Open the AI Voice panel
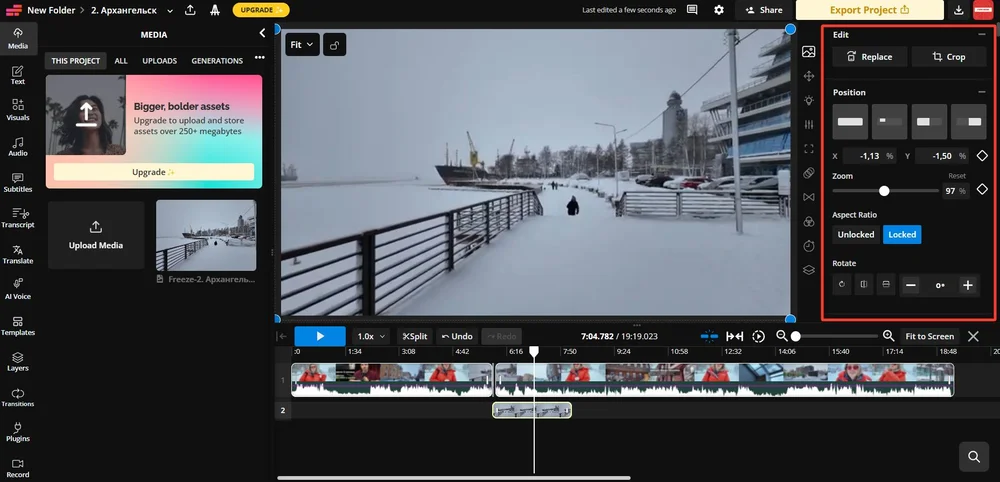The height and width of the screenshot is (482, 1000). tap(18, 289)
